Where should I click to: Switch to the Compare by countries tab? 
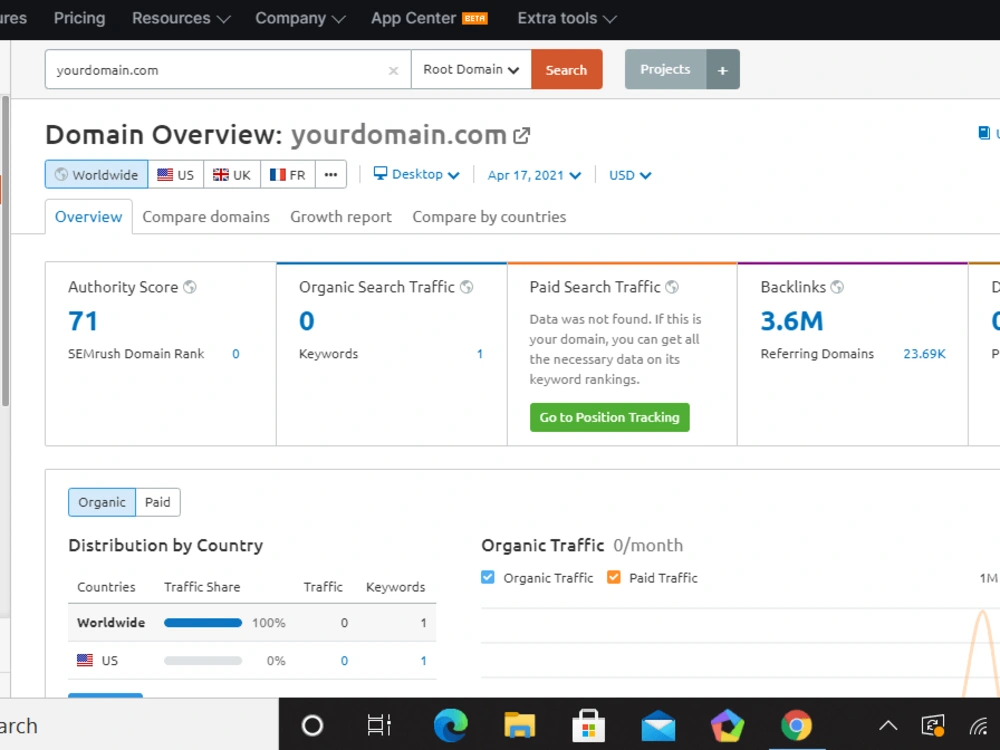pyautogui.click(x=489, y=217)
